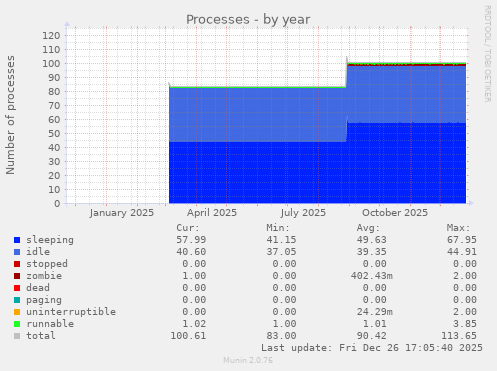The height and width of the screenshot is (371, 497).
Task: Click the 'paging' legend label
Action: tap(44, 300)
